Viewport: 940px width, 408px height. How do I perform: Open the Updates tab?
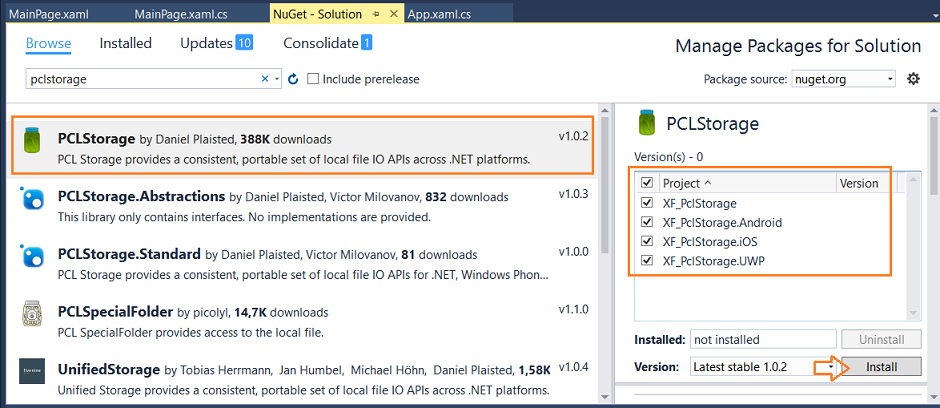tap(216, 43)
